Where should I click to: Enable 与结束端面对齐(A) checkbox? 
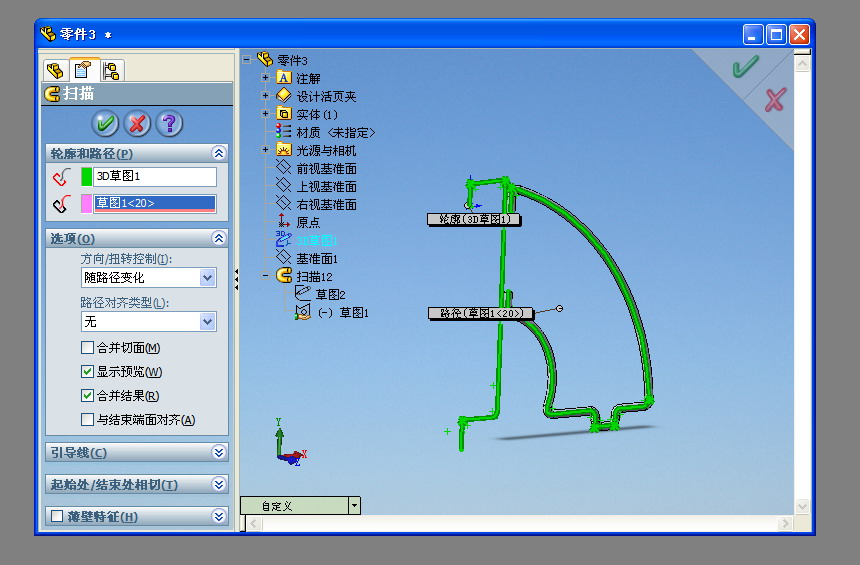[87, 420]
